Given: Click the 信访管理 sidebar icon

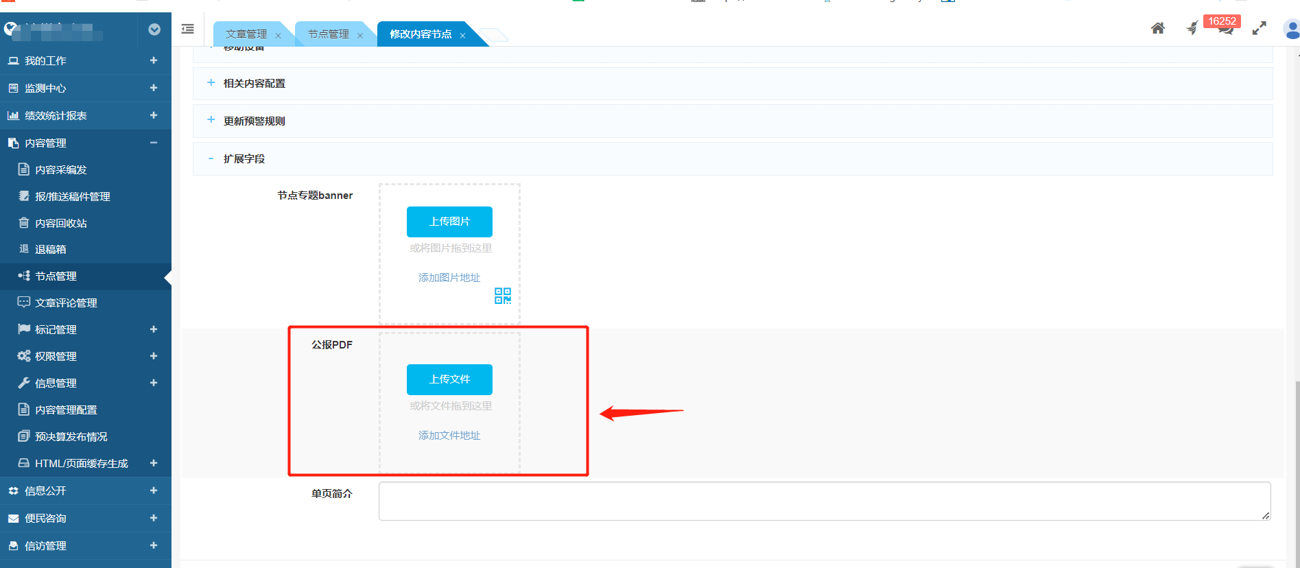Looking at the screenshot, I should point(13,546).
